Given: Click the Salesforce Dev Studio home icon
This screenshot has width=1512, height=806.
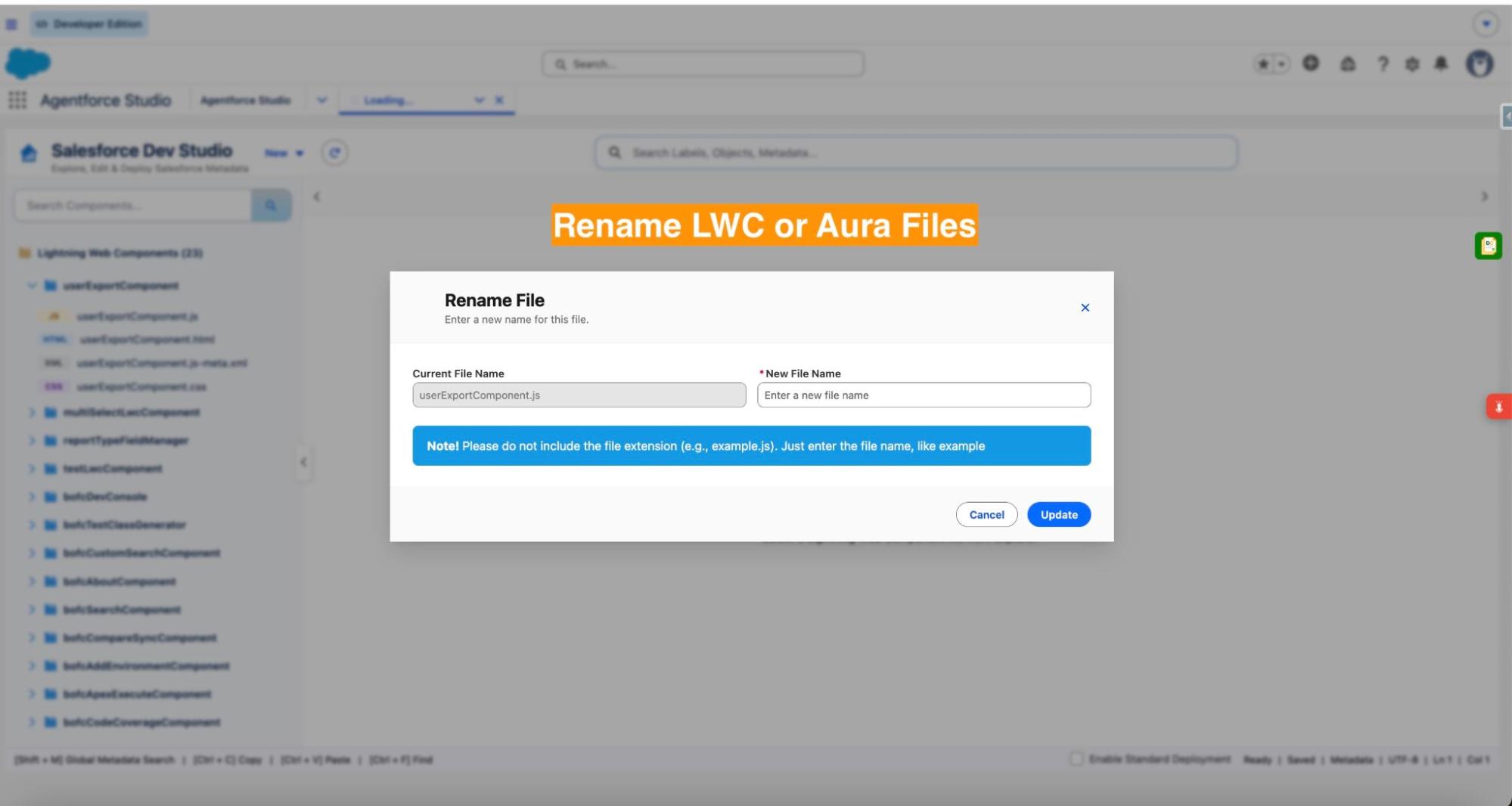Looking at the screenshot, I should click(29, 153).
